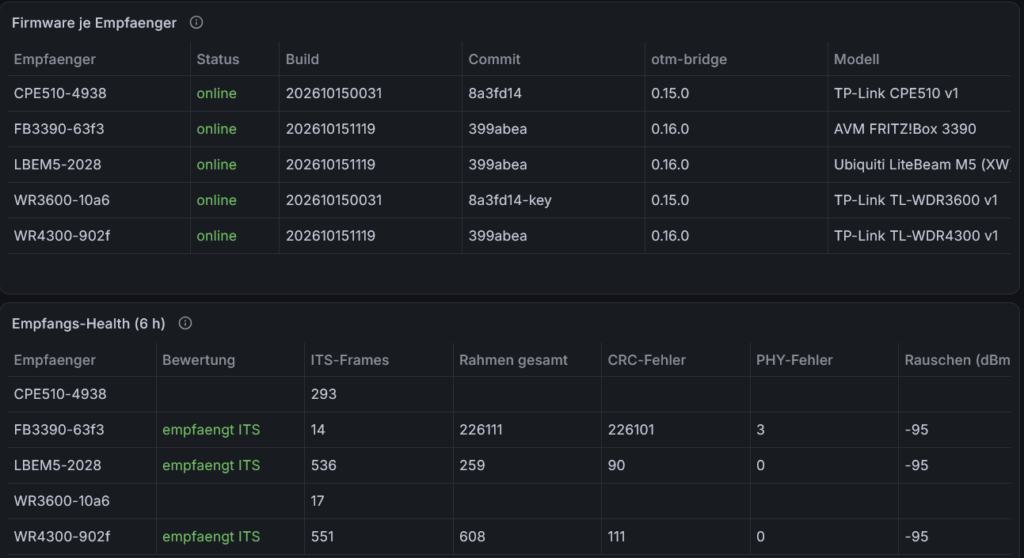
Task: Click model TP-Link CPE510 v1
Action: (896, 93)
